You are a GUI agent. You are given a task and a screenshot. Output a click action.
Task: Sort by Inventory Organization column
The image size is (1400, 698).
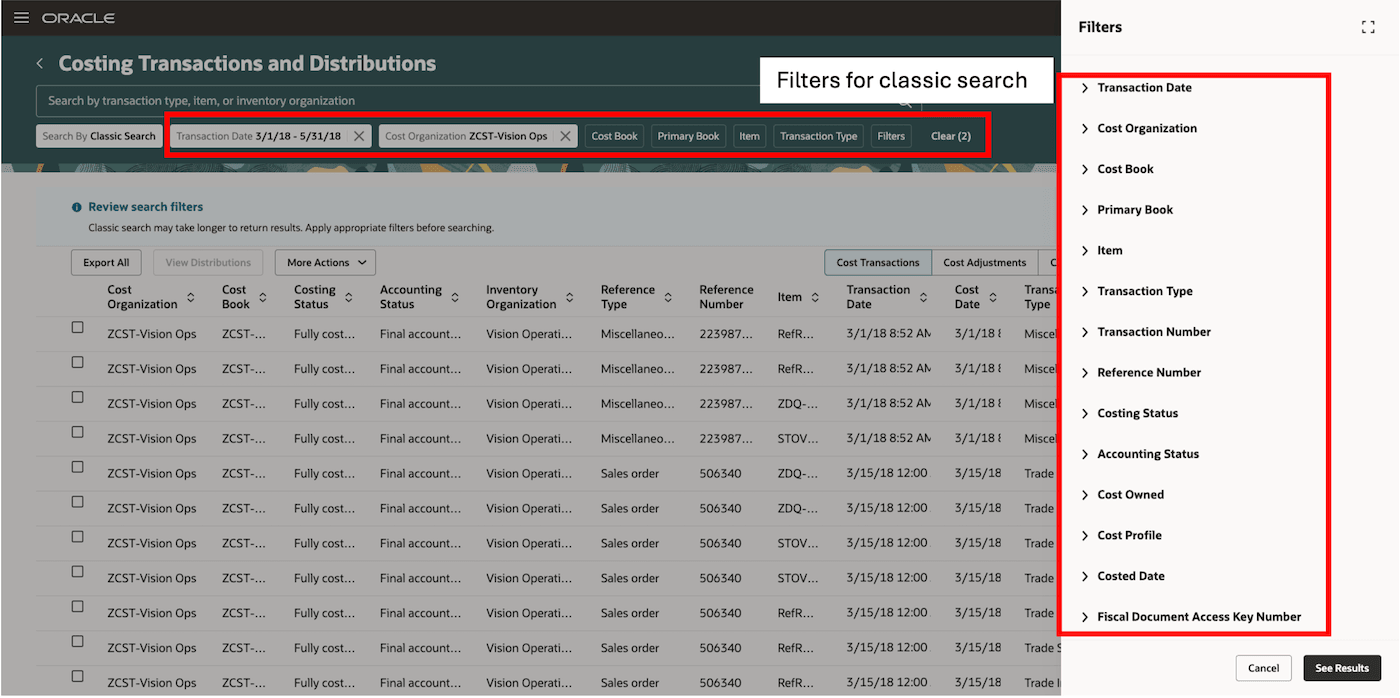coord(570,297)
